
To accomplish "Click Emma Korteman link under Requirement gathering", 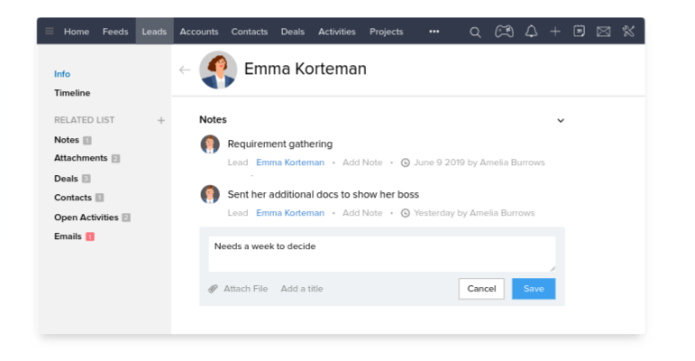I will click(x=290, y=163).
